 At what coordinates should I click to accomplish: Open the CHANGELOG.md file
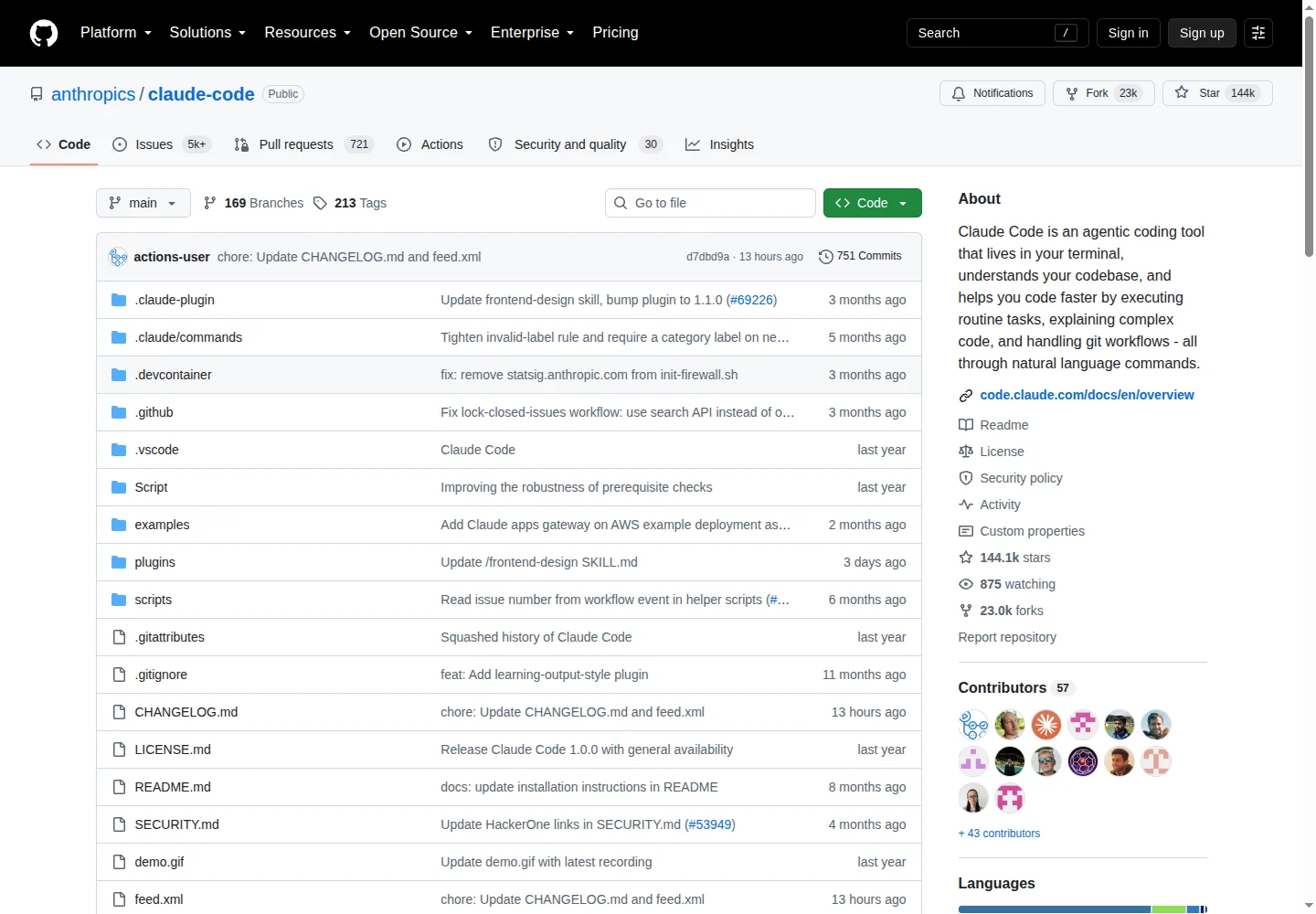(186, 712)
